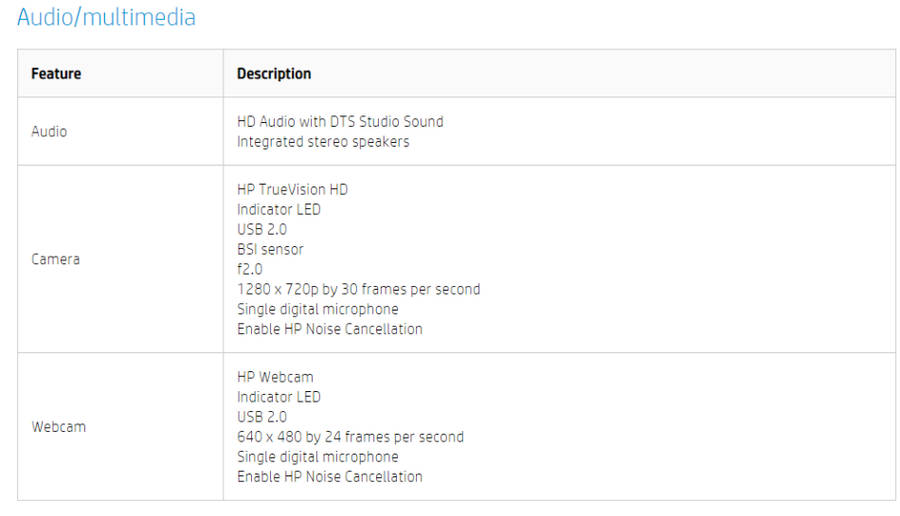900x516 pixels.
Task: Click the Feature column header
Action: [x=56, y=74]
